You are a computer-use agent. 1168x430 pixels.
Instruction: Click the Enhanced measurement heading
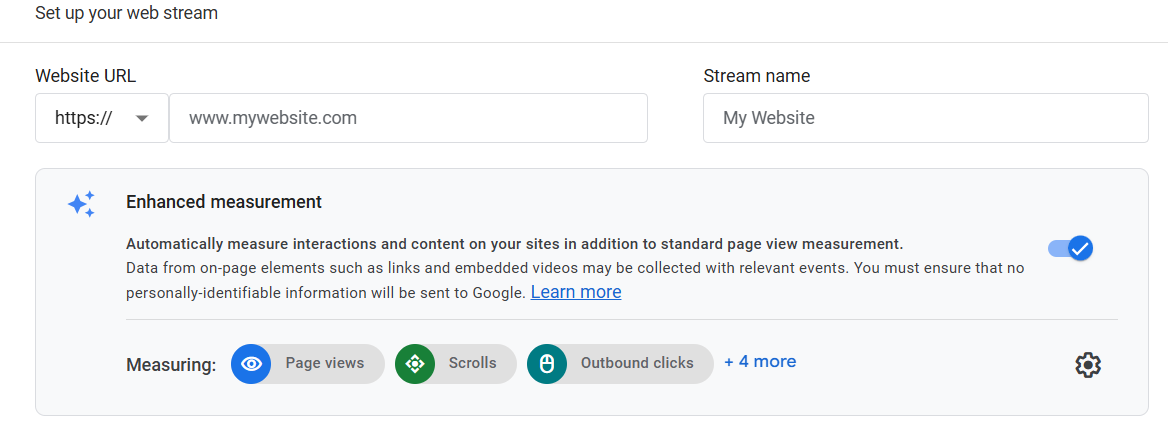click(x=223, y=202)
